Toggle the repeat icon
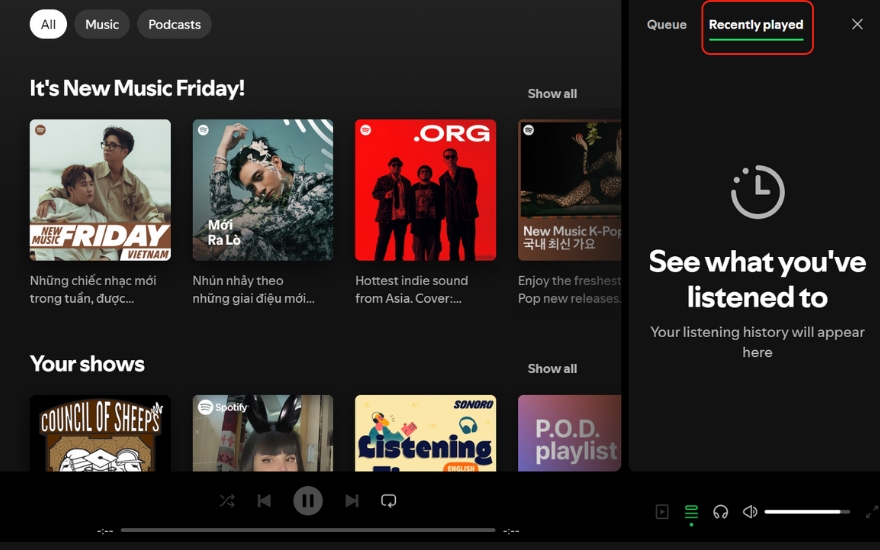 point(388,501)
